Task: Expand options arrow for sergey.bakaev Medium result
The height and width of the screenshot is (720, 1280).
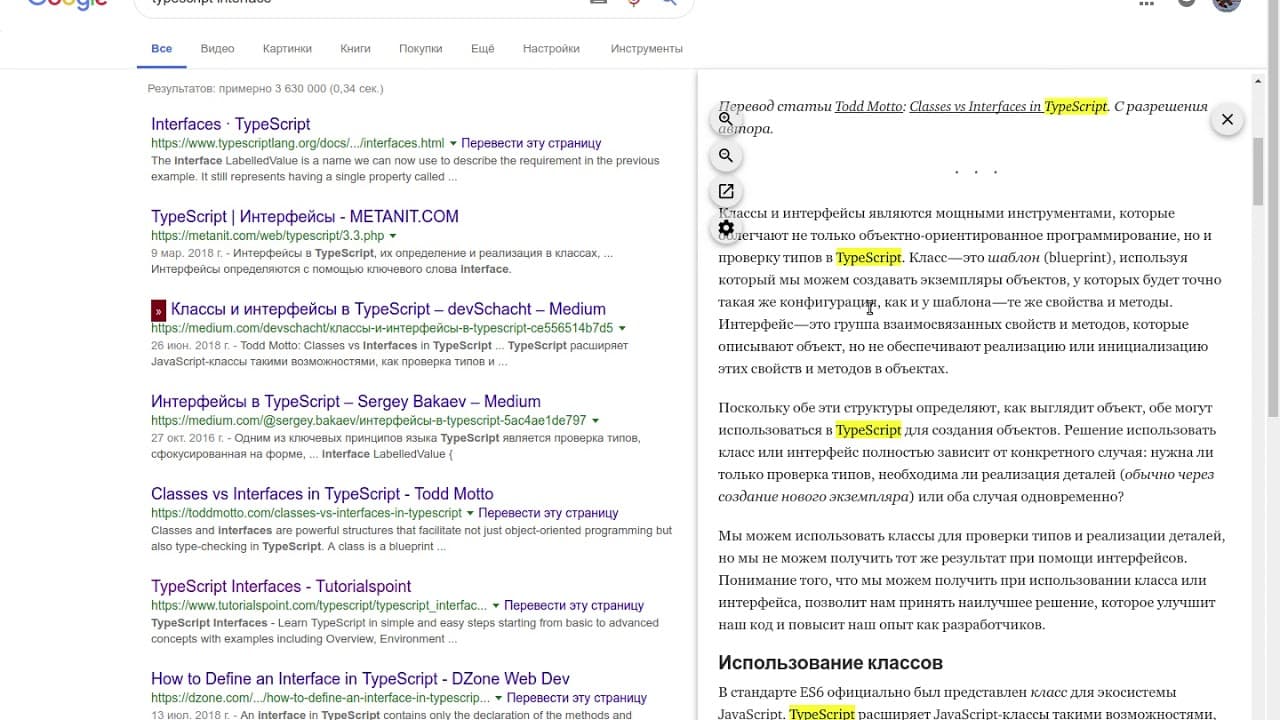Action: tap(596, 421)
